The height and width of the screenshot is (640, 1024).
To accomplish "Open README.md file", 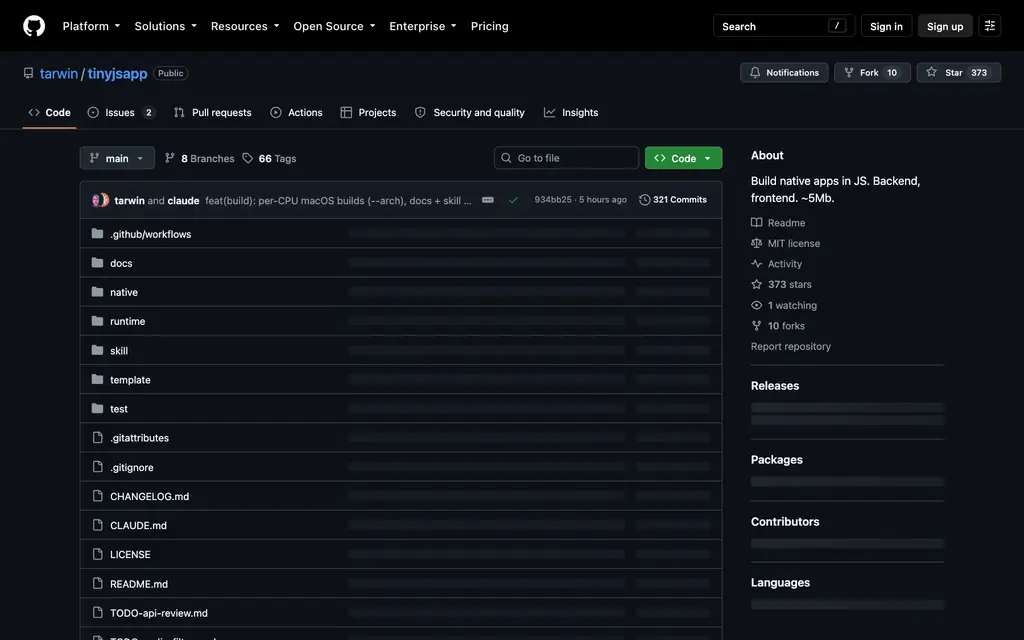I will click(138, 584).
